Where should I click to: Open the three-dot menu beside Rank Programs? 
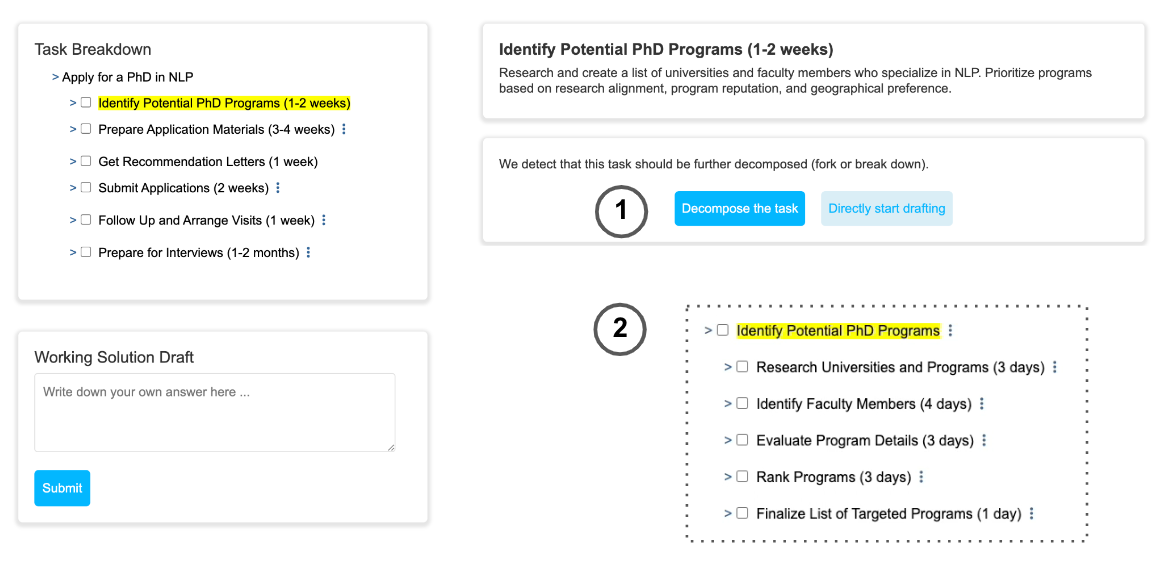(x=921, y=477)
